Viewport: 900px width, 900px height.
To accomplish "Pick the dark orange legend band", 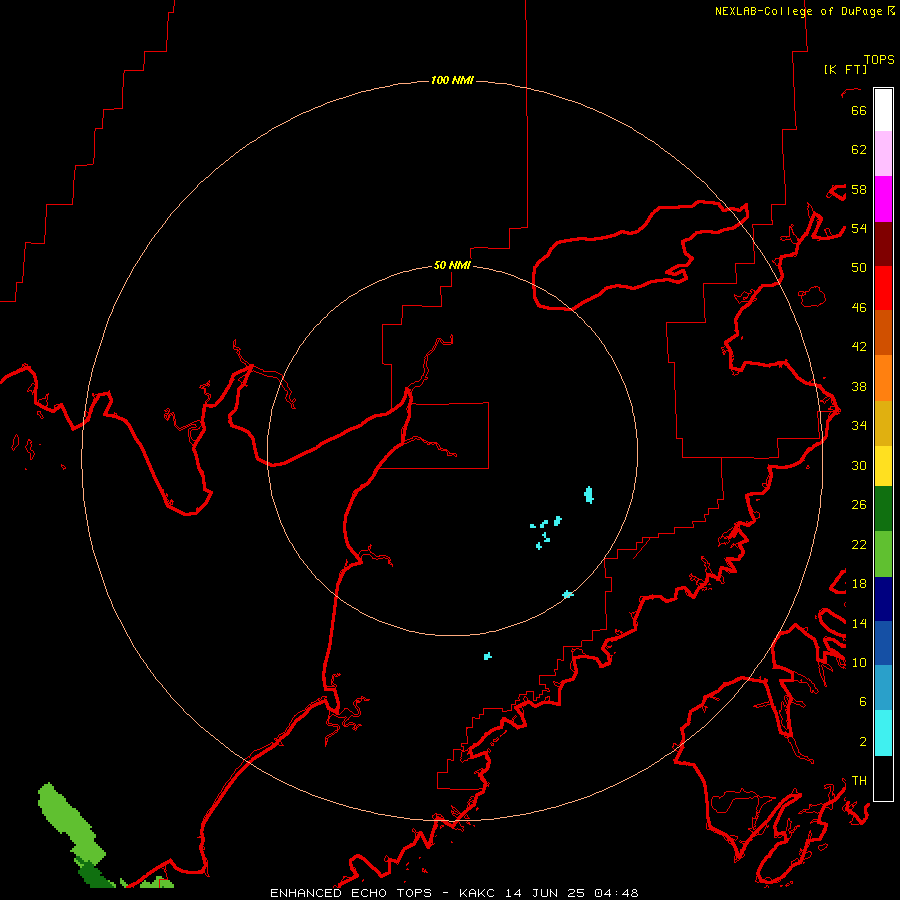I will [883, 332].
